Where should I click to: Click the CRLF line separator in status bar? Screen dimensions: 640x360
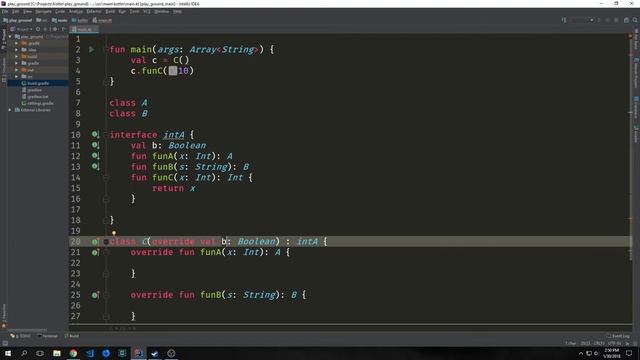coord(599,343)
